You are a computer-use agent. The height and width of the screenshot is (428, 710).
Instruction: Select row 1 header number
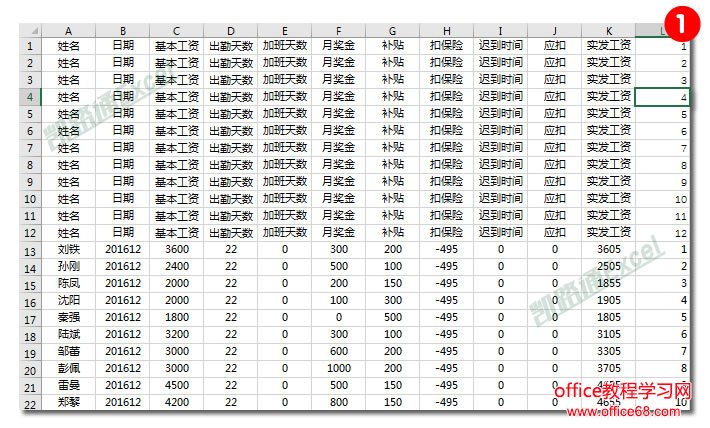pos(30,46)
